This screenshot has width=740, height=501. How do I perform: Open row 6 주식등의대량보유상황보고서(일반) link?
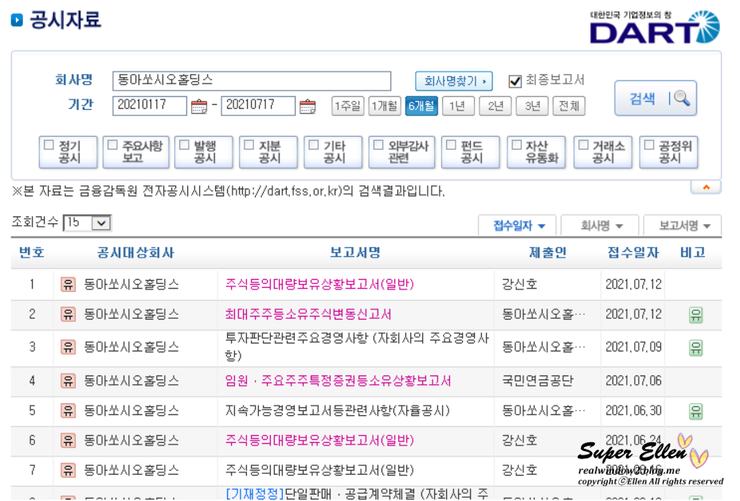tap(320, 441)
